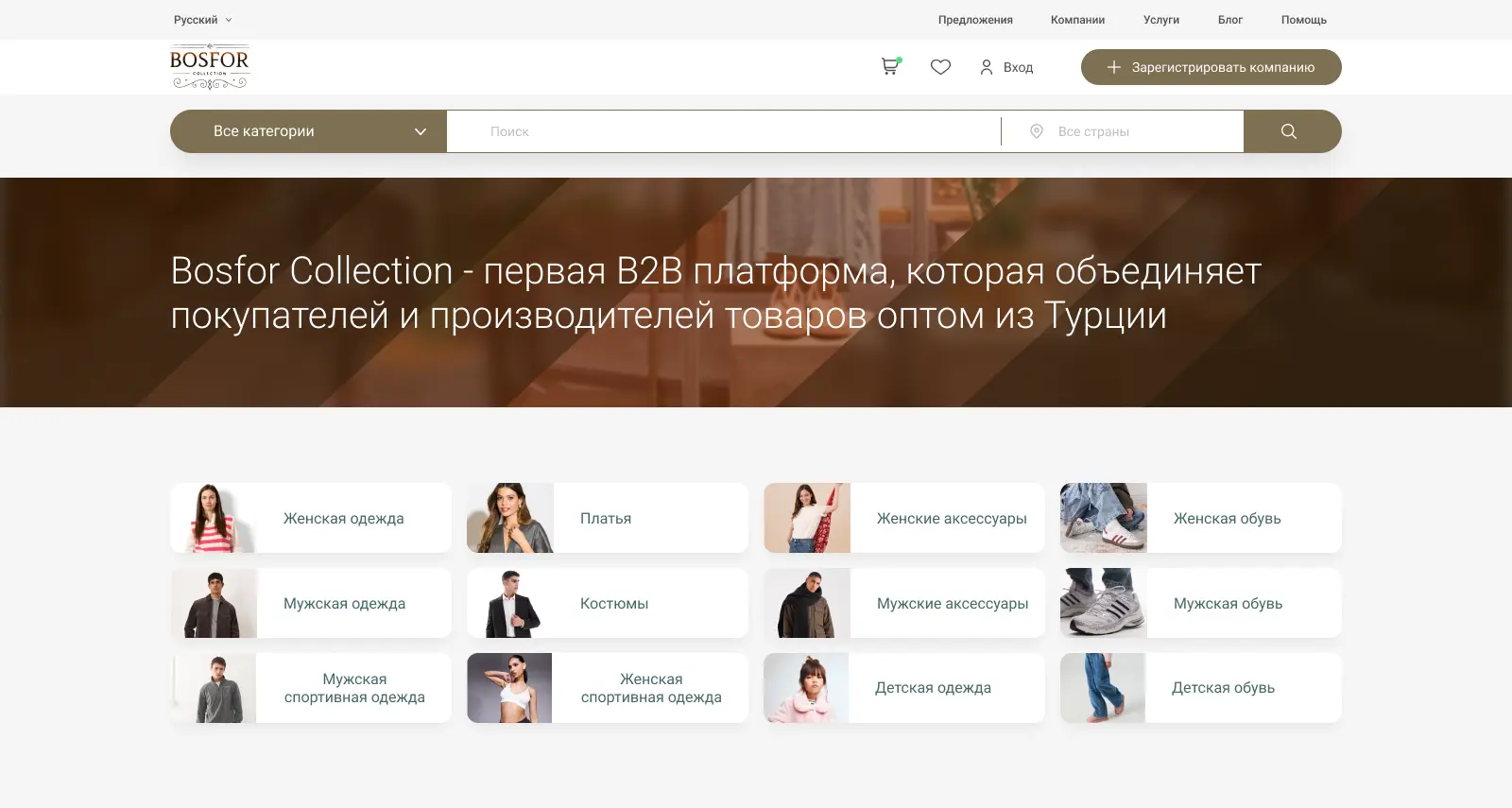Click the Bosfor Collection logo
1512x808 pixels.
(210, 67)
